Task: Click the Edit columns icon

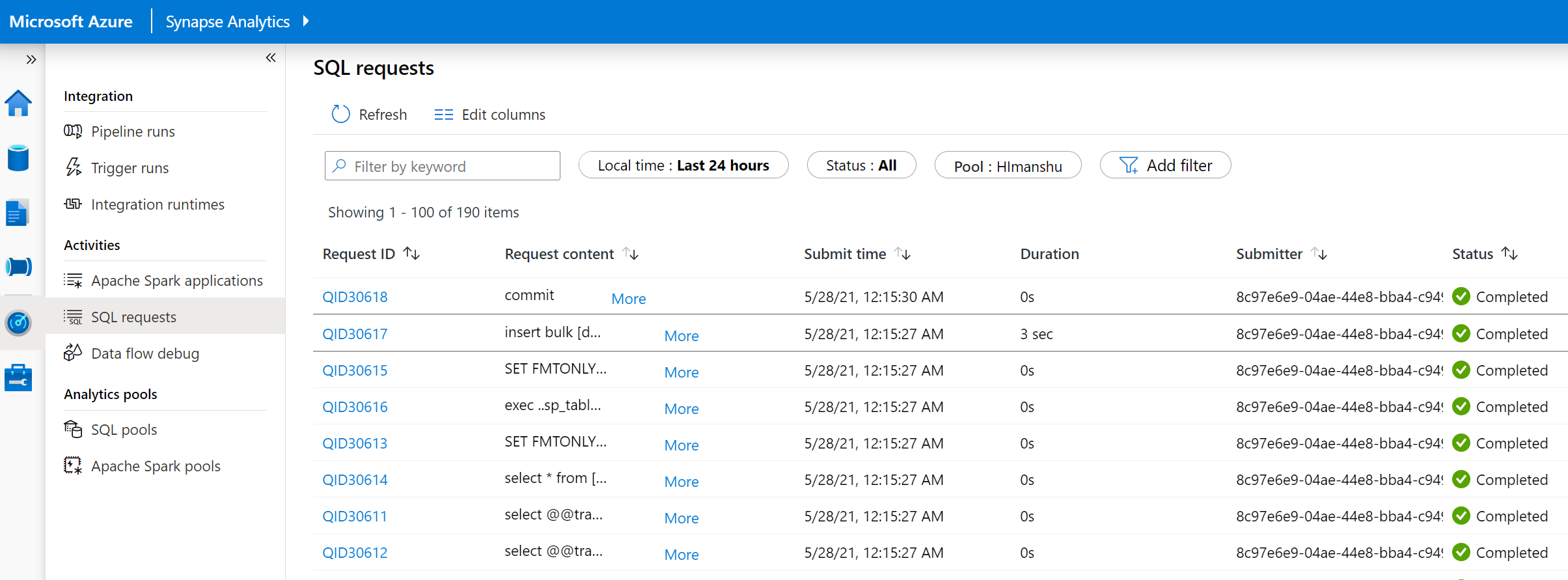Action: [x=444, y=115]
